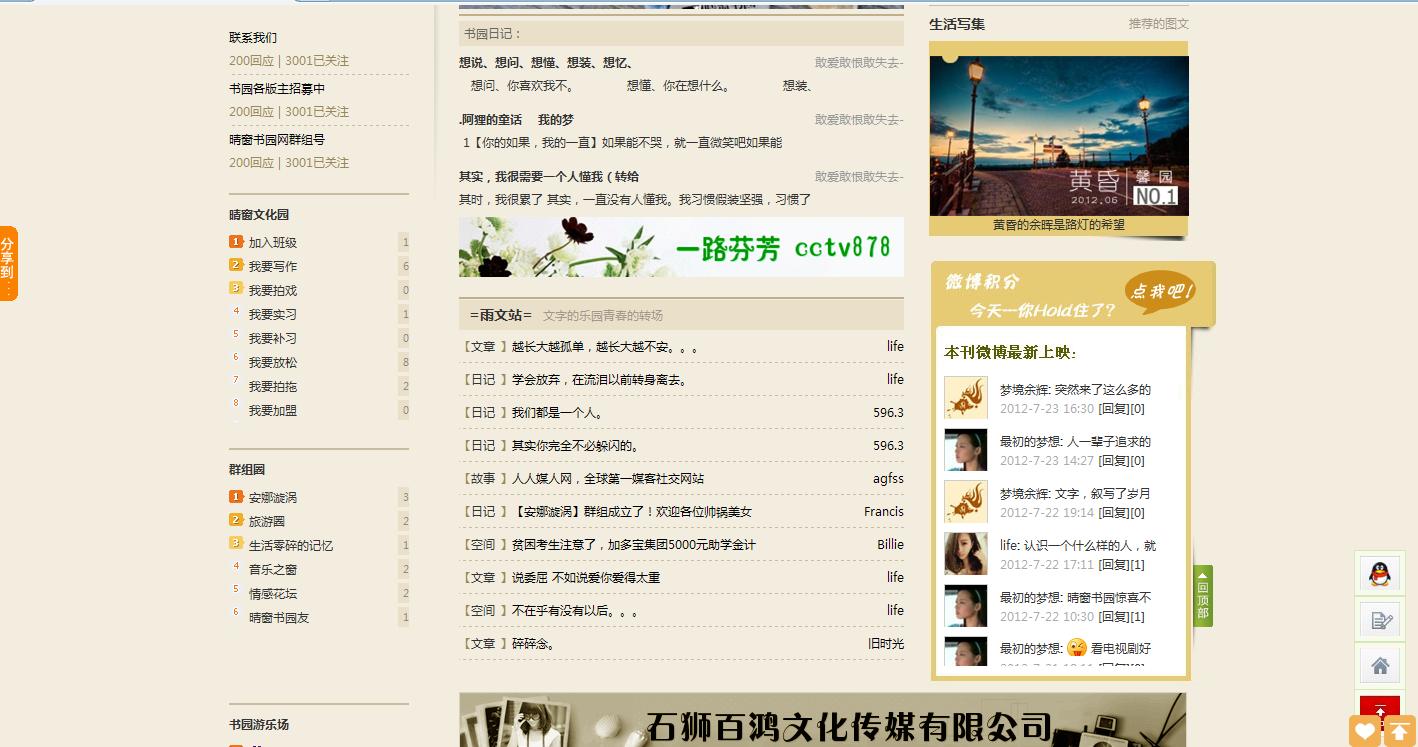Click the 点我吧! speech bubble

click(x=1160, y=291)
